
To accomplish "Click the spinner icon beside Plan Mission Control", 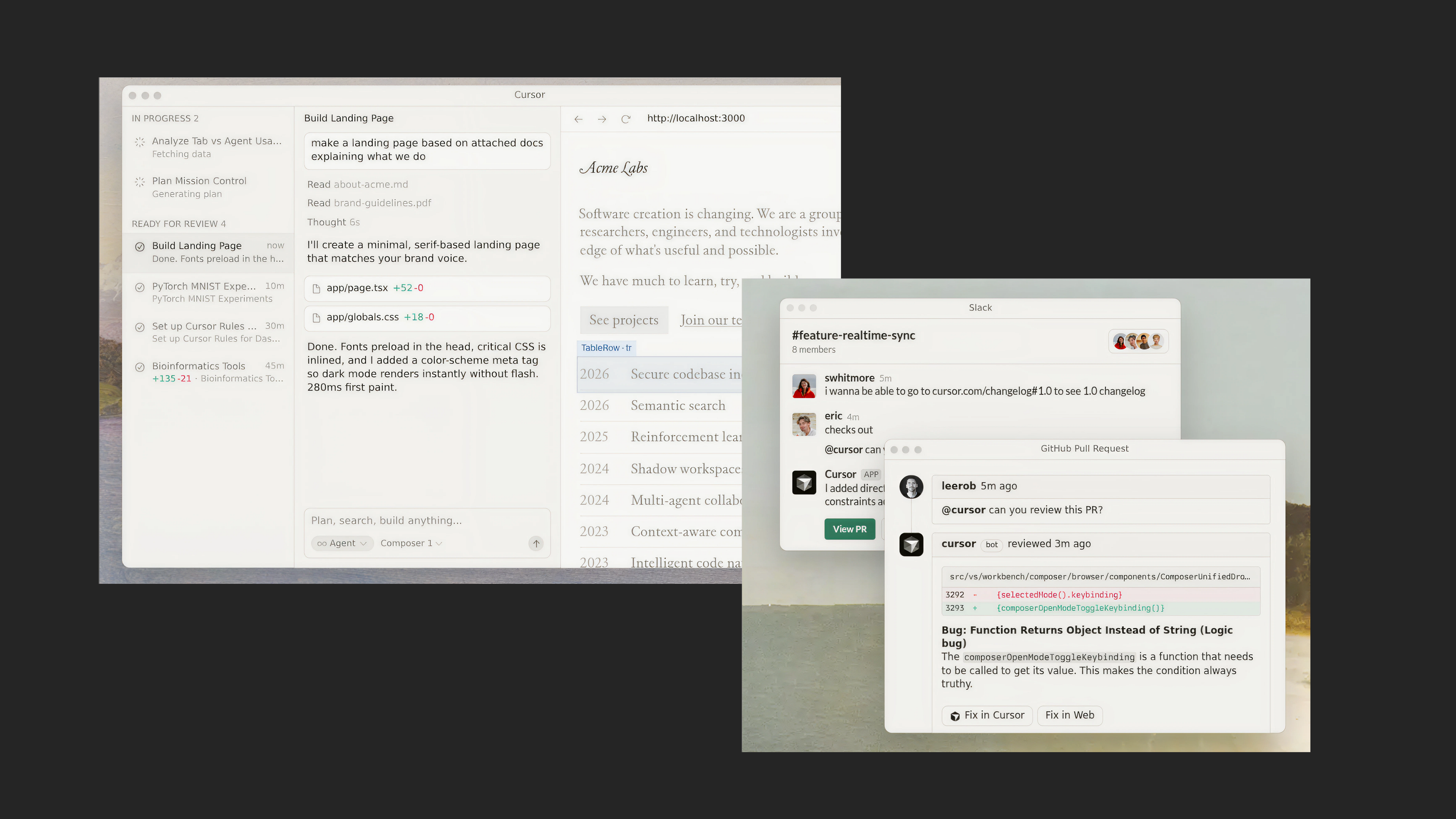I will coord(139,181).
